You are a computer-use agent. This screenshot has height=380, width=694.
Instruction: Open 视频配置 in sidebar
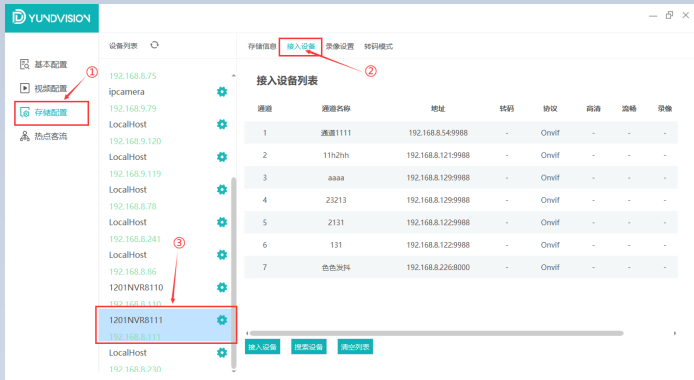44,88
